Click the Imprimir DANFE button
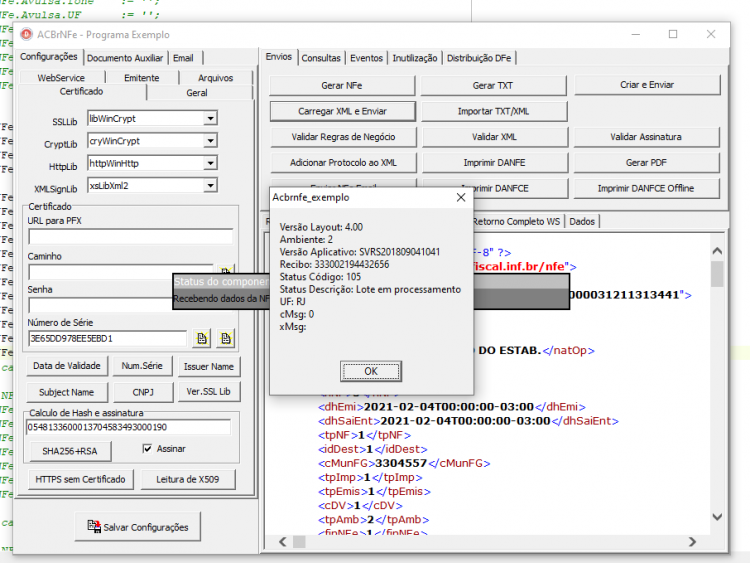Viewport: 750px width, 563px height. click(495, 163)
